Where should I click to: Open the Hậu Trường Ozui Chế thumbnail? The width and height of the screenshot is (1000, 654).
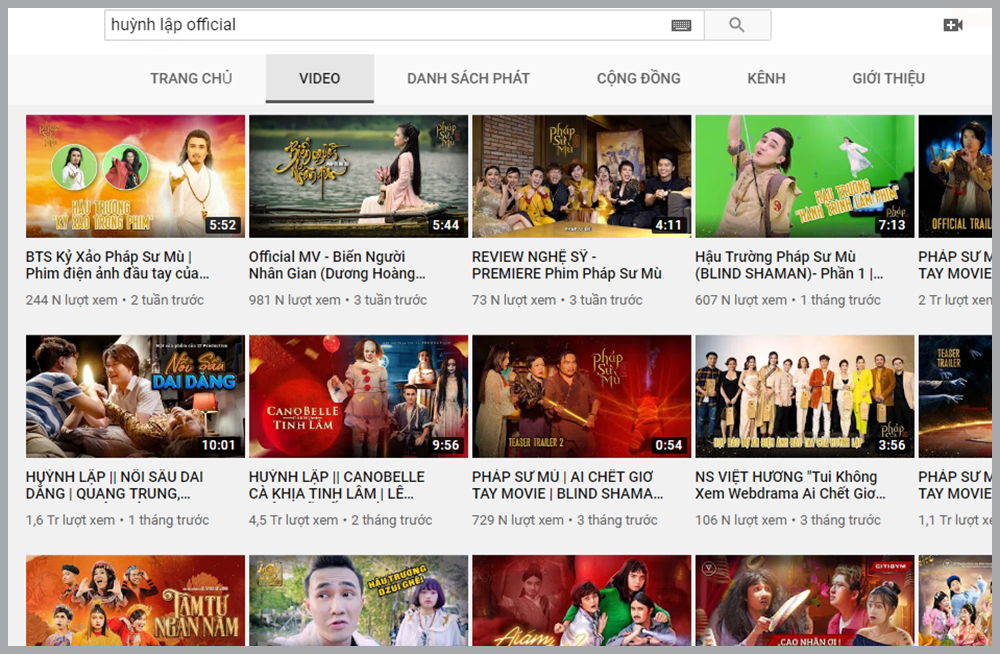point(358,600)
